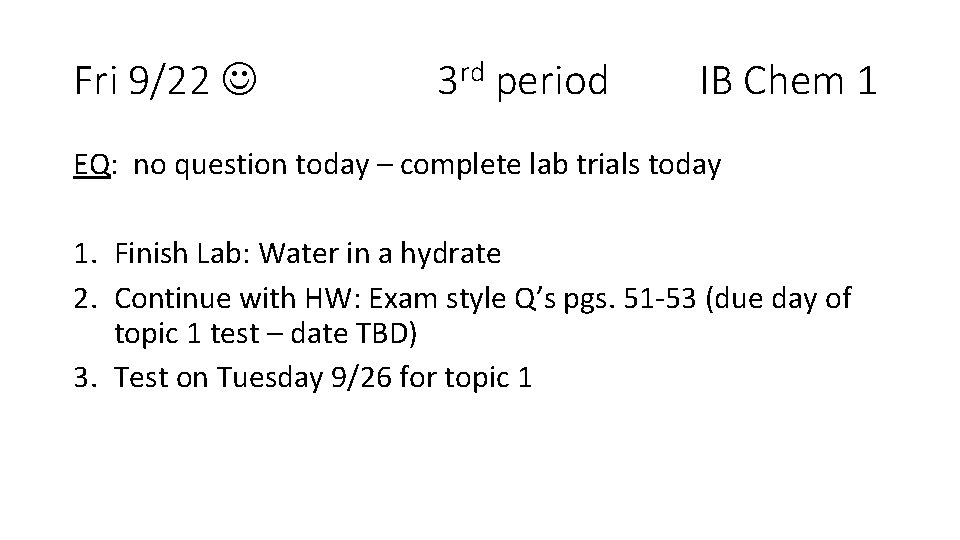
Task: Click the "pgs. 51-53" page reference
Action: pos(621,297)
